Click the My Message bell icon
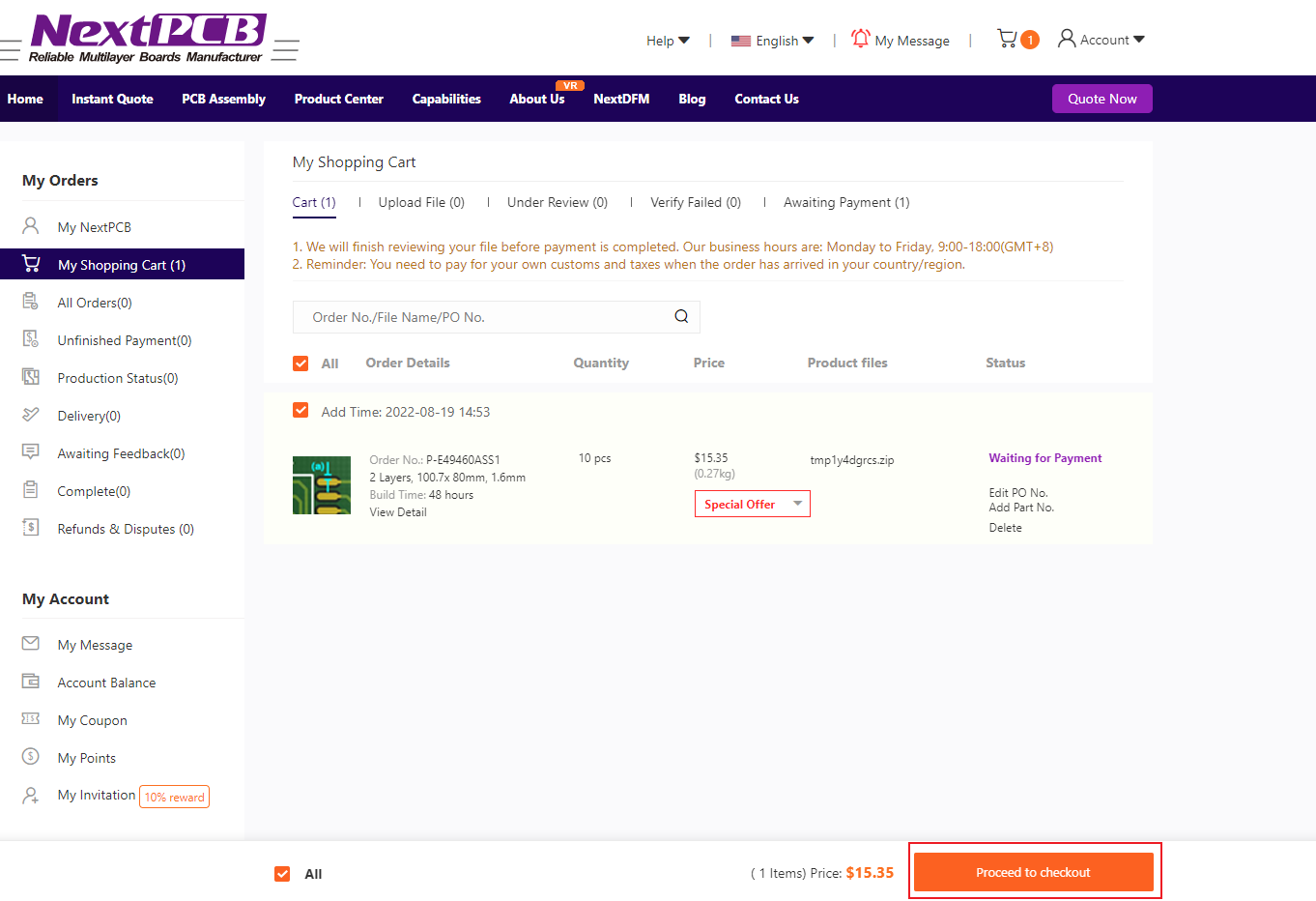Screen dimensions: 1316x901 [x=860, y=39]
